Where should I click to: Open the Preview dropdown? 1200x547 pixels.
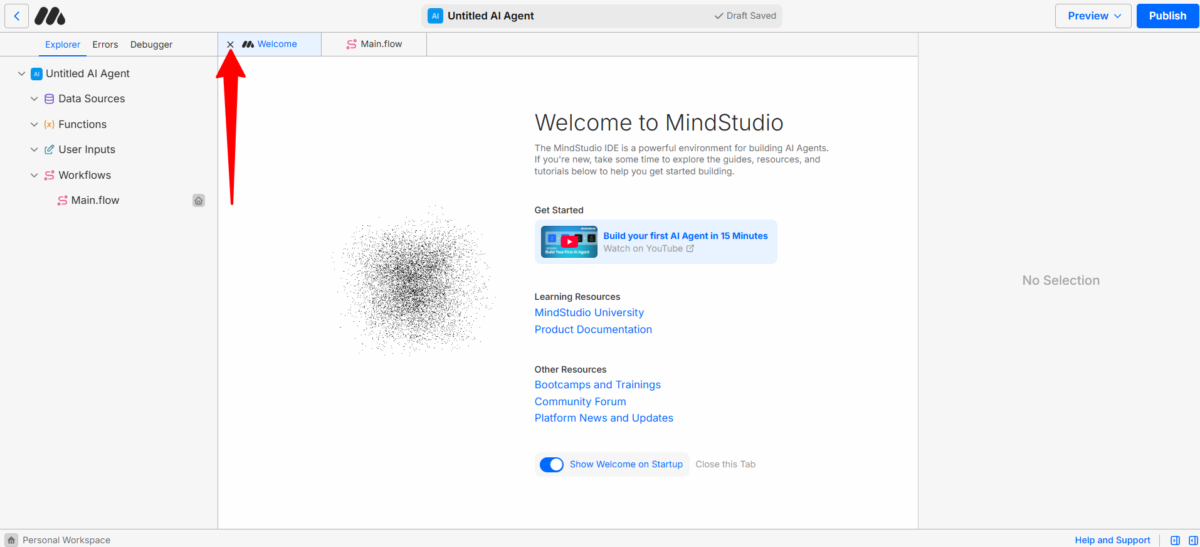(1093, 16)
